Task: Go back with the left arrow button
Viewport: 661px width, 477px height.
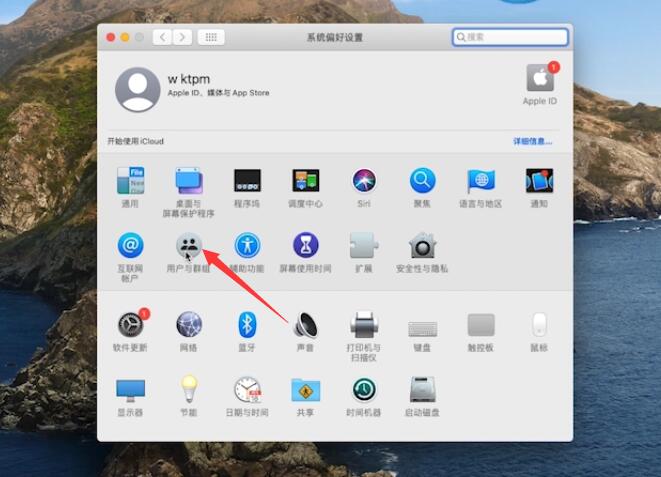Action: tap(162, 37)
